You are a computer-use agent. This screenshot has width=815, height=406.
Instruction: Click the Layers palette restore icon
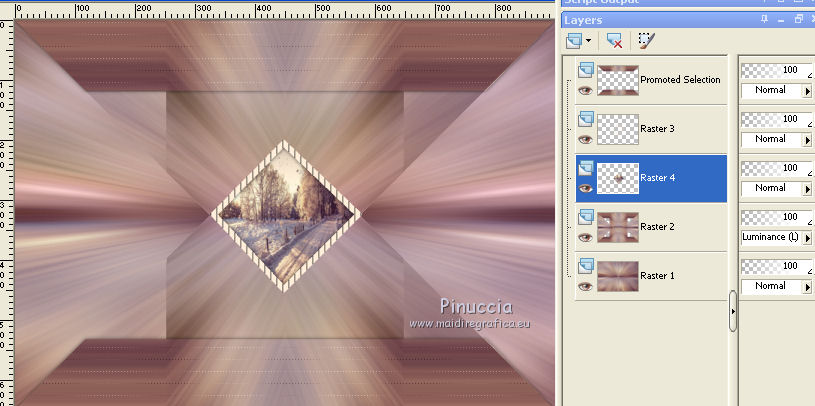click(x=798, y=20)
